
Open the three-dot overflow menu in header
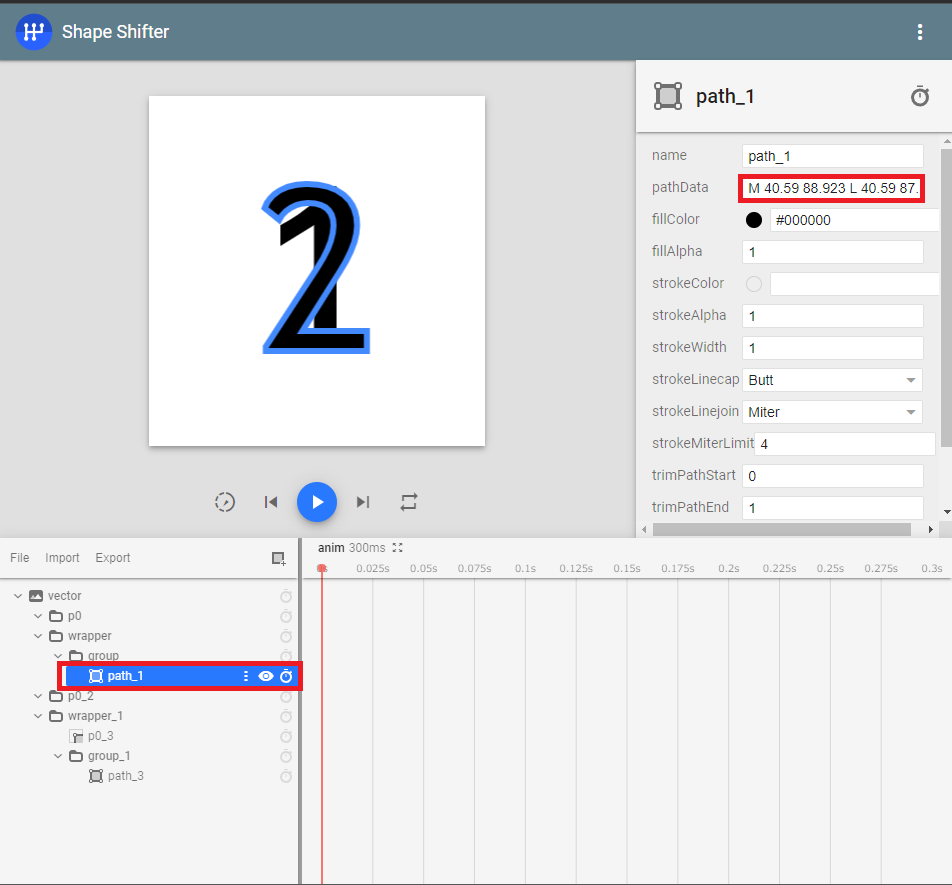tap(920, 32)
